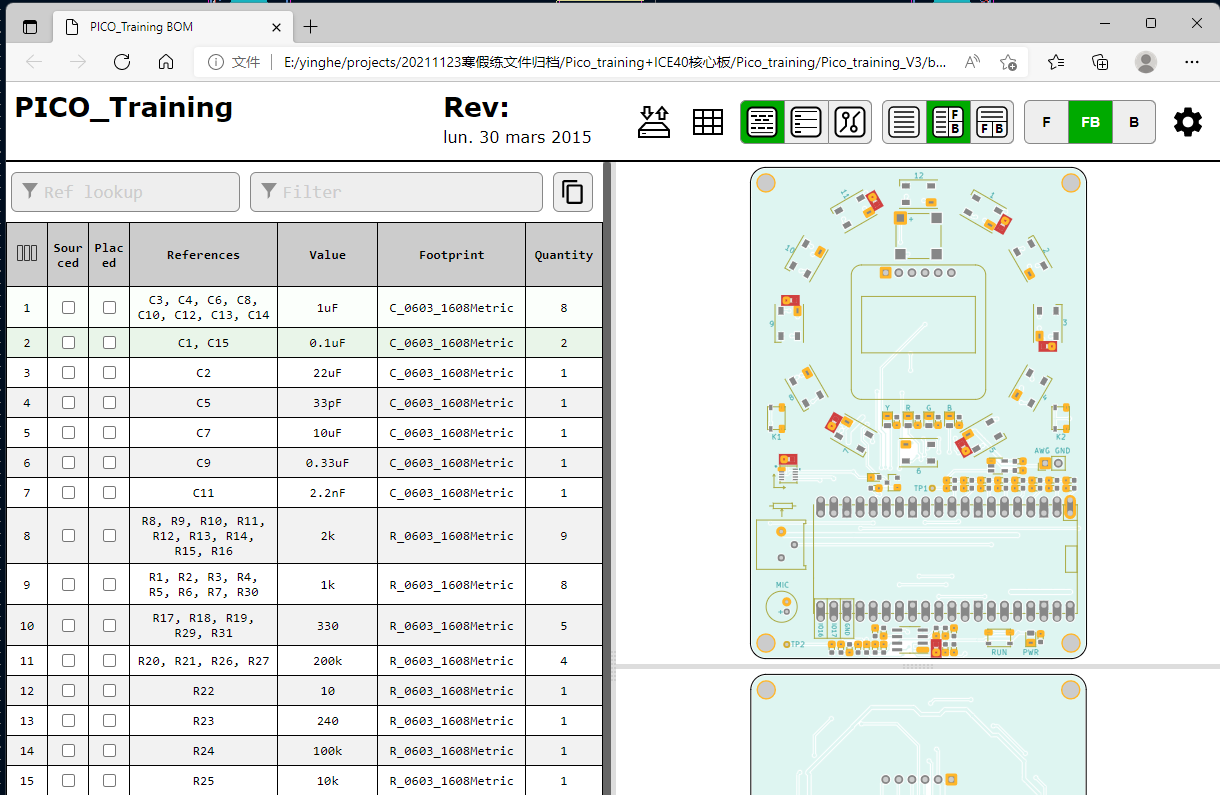Image resolution: width=1220 pixels, height=795 pixels.
Task: Go to browser home page
Action: click(166, 62)
